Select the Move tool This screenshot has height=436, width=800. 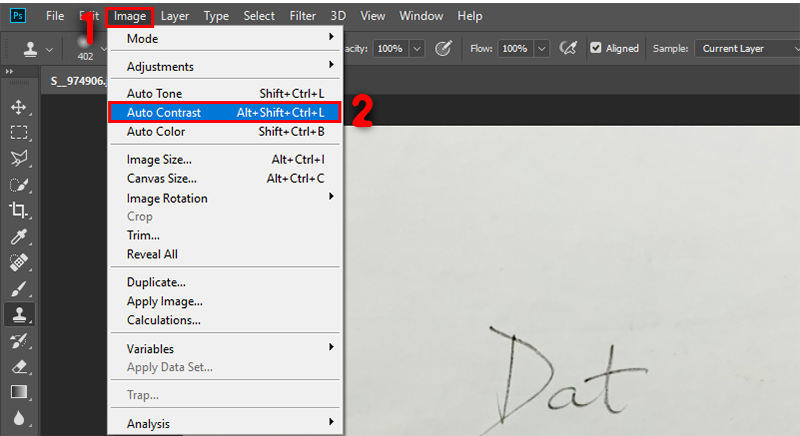18,107
